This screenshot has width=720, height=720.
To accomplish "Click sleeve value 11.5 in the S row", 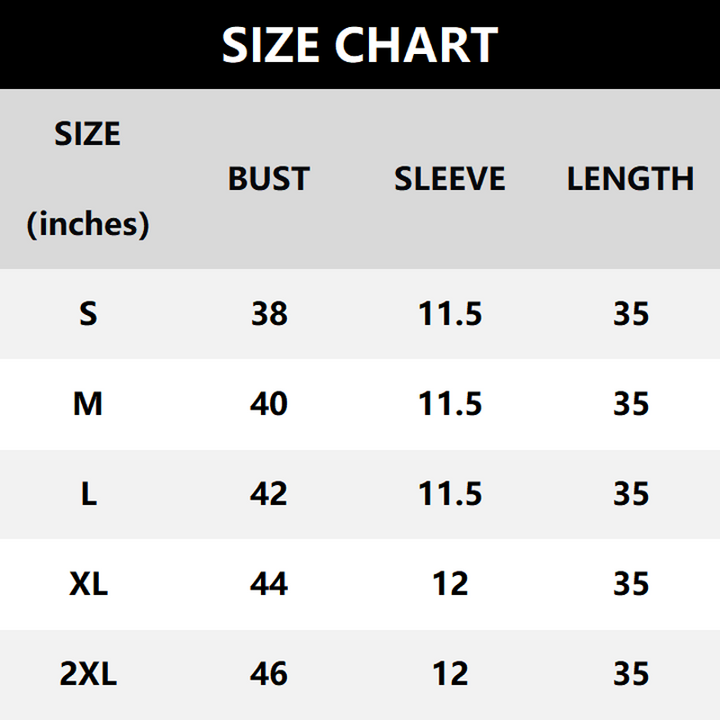I will [450, 314].
